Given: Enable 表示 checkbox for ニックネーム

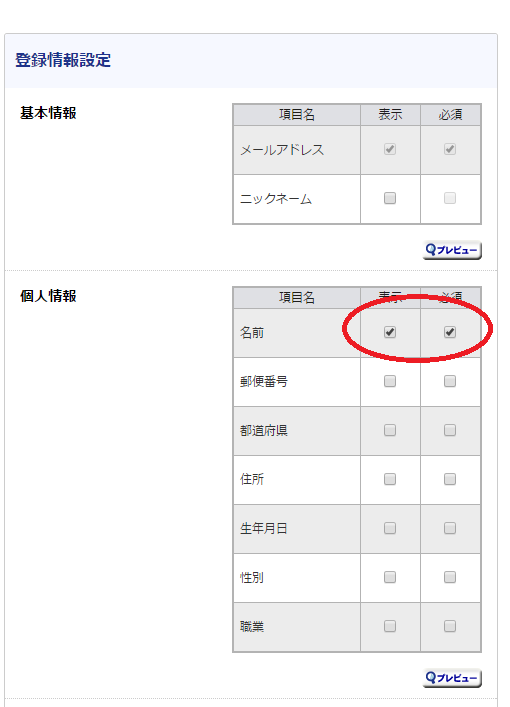Looking at the screenshot, I should click(390, 198).
